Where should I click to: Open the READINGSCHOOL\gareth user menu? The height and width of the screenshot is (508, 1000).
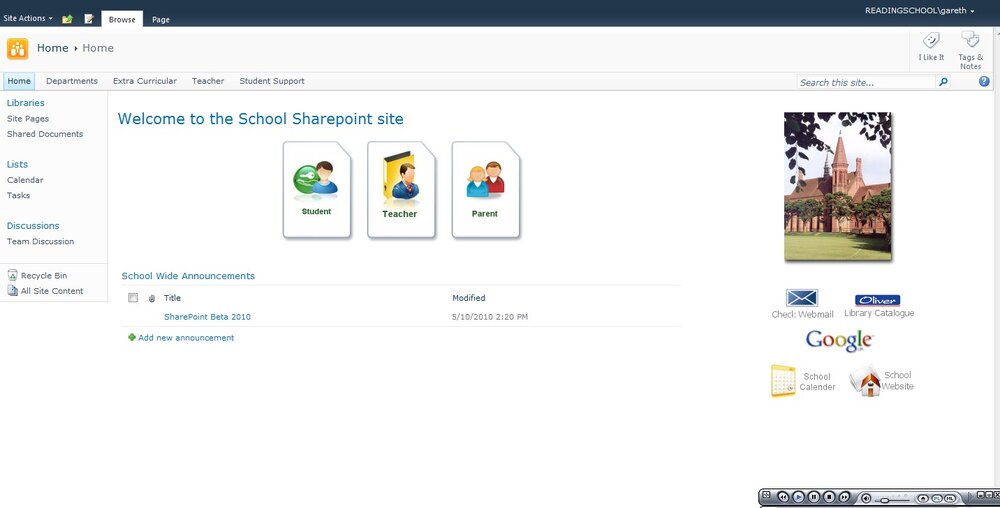point(919,11)
